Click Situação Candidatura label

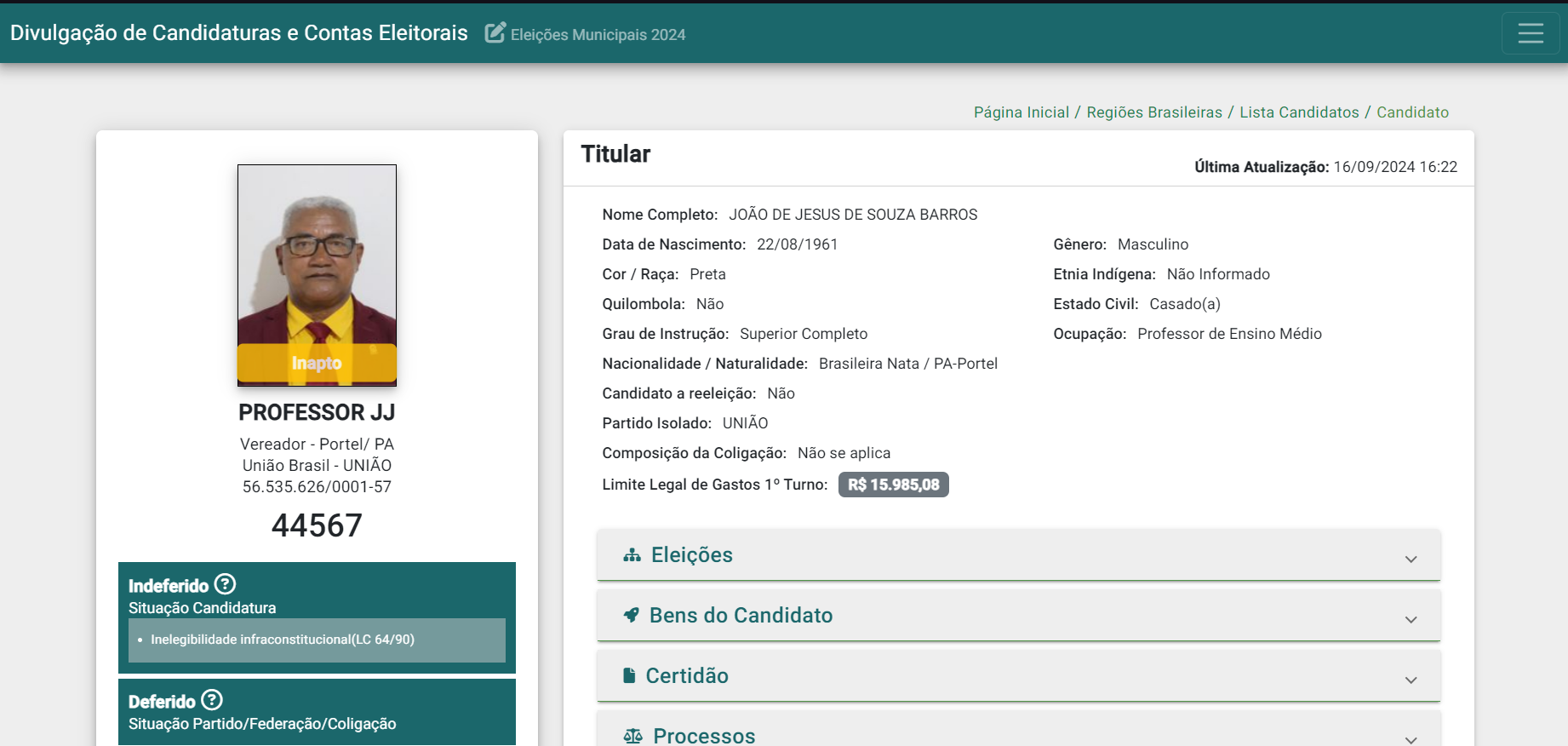(x=202, y=608)
